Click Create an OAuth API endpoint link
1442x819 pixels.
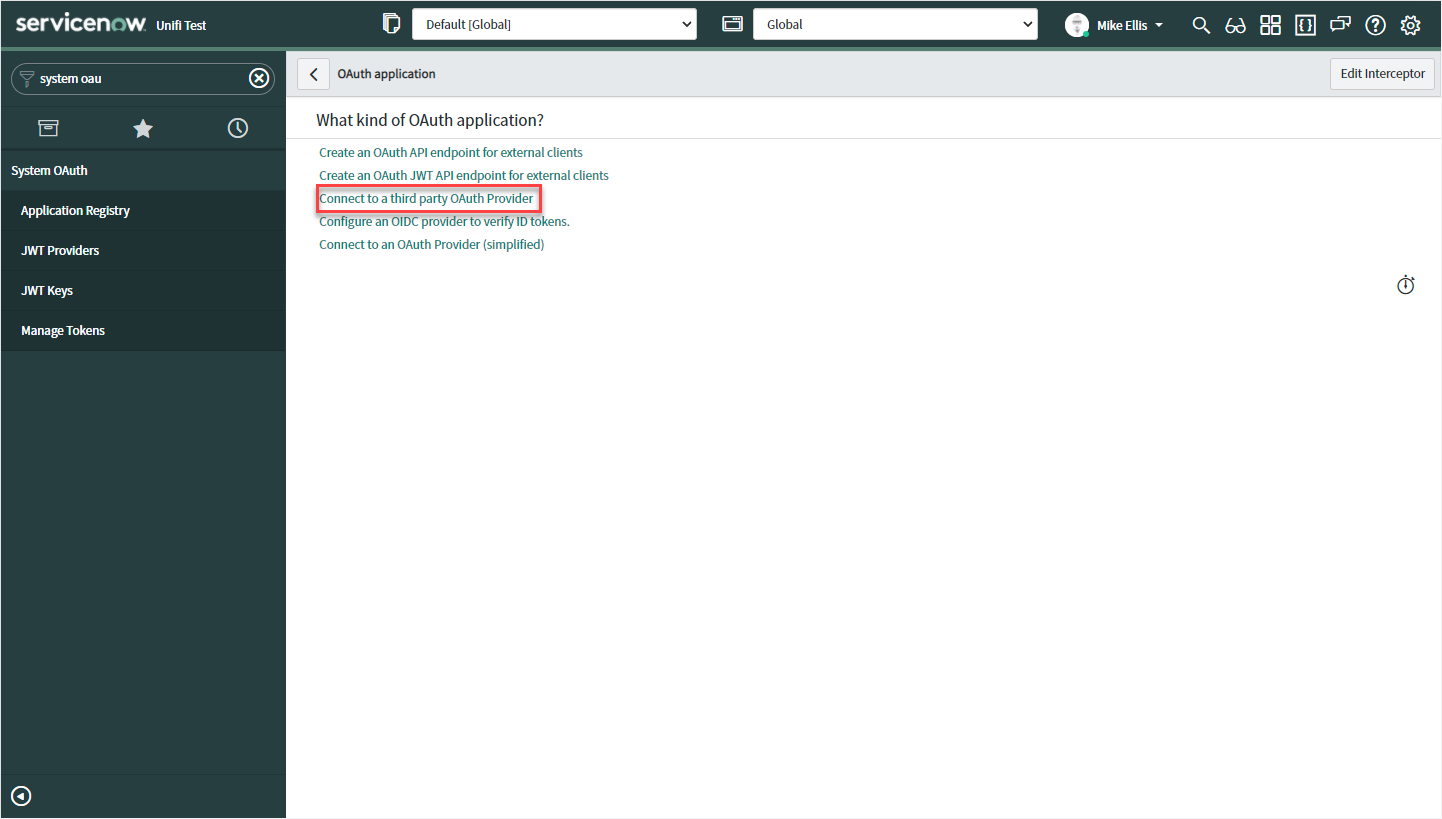click(451, 153)
